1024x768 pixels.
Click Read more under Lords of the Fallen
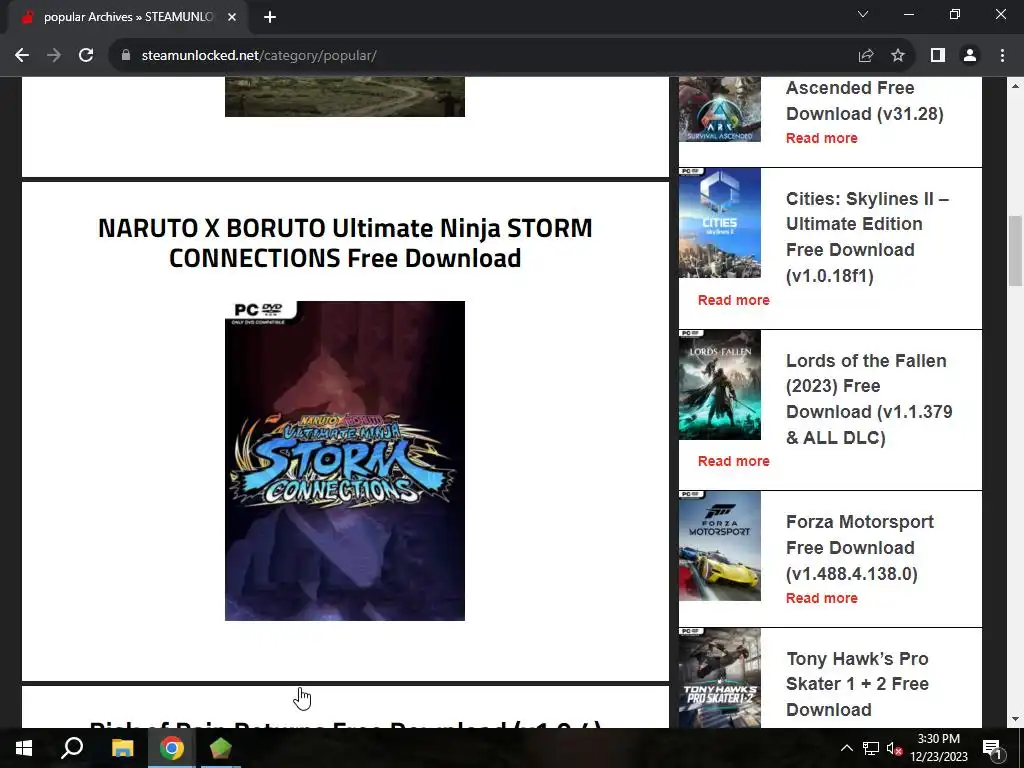tap(733, 461)
